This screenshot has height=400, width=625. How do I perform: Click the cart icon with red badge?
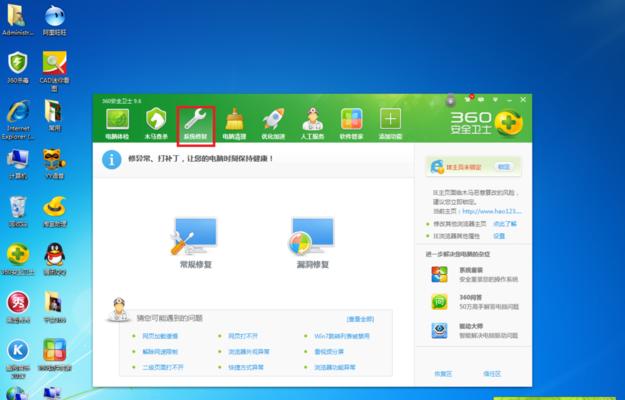coord(468,99)
